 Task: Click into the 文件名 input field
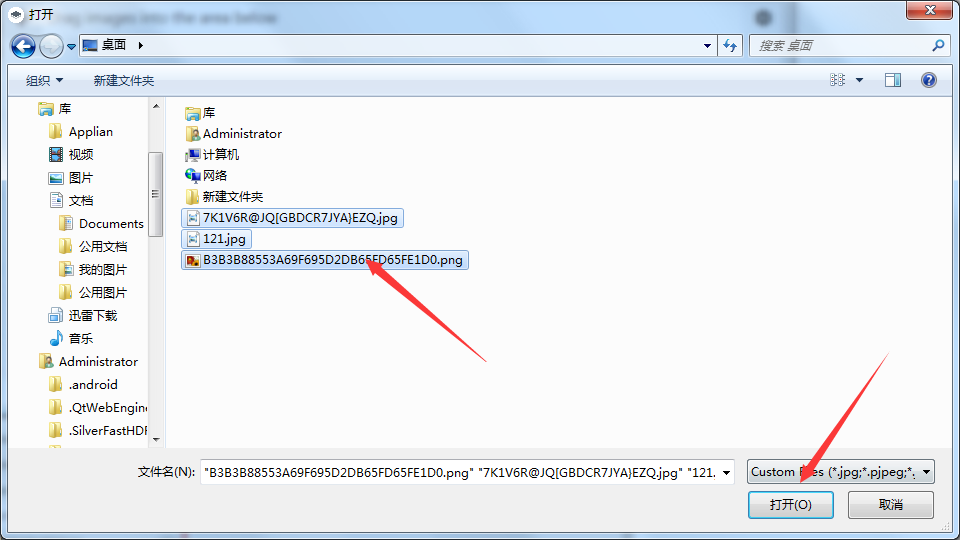(460, 472)
